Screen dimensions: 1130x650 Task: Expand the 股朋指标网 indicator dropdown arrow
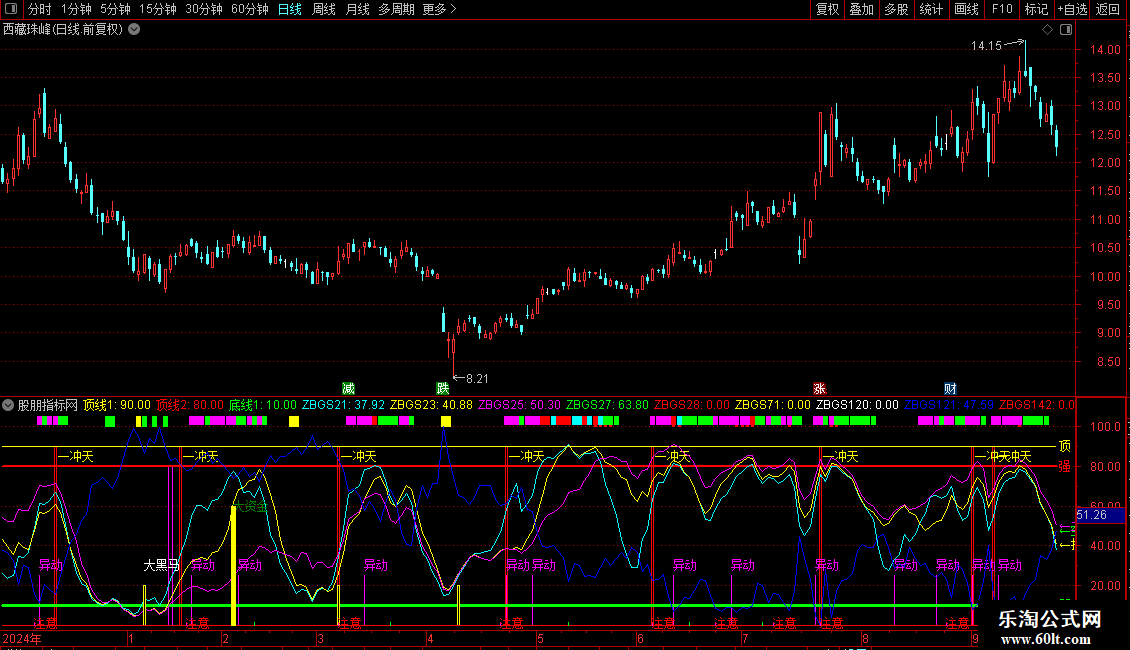click(x=8, y=405)
